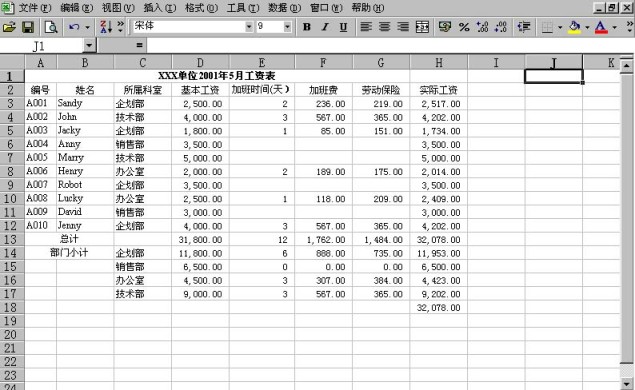Click the Save floppy disk icon
The height and width of the screenshot is (390, 635).
click(x=28, y=27)
